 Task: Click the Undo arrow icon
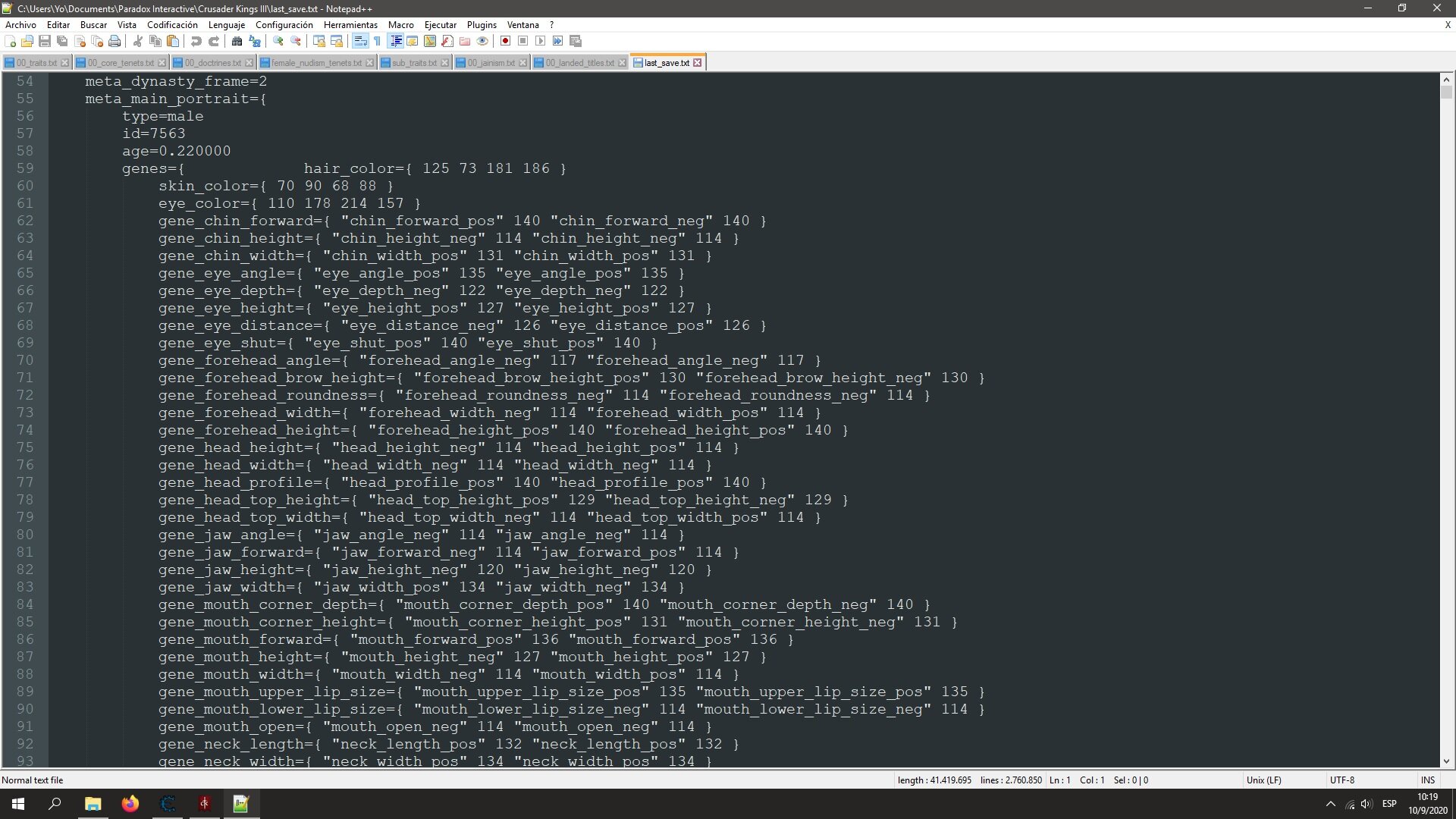point(196,41)
